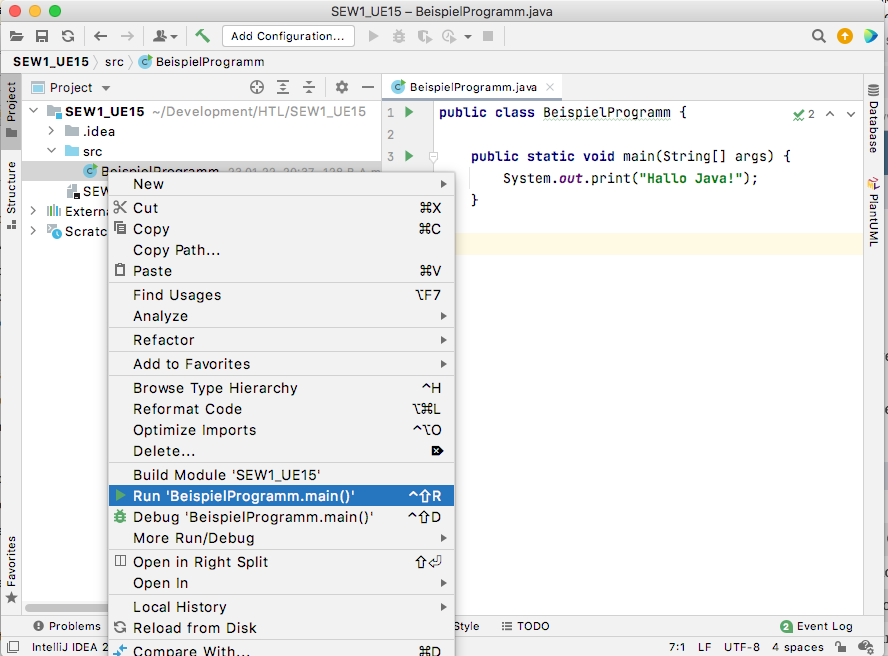
Task: Toggle the read-only lock icon in status bar
Action: pos(841,646)
